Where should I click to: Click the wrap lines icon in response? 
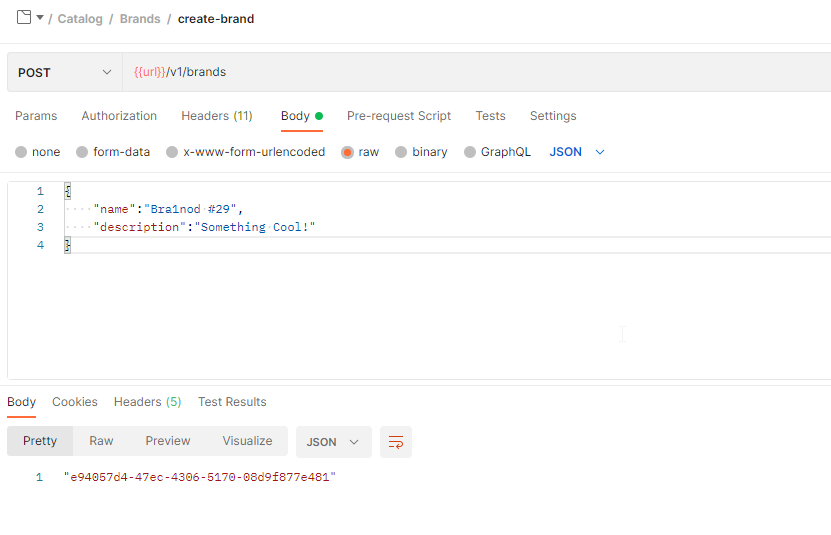(396, 442)
